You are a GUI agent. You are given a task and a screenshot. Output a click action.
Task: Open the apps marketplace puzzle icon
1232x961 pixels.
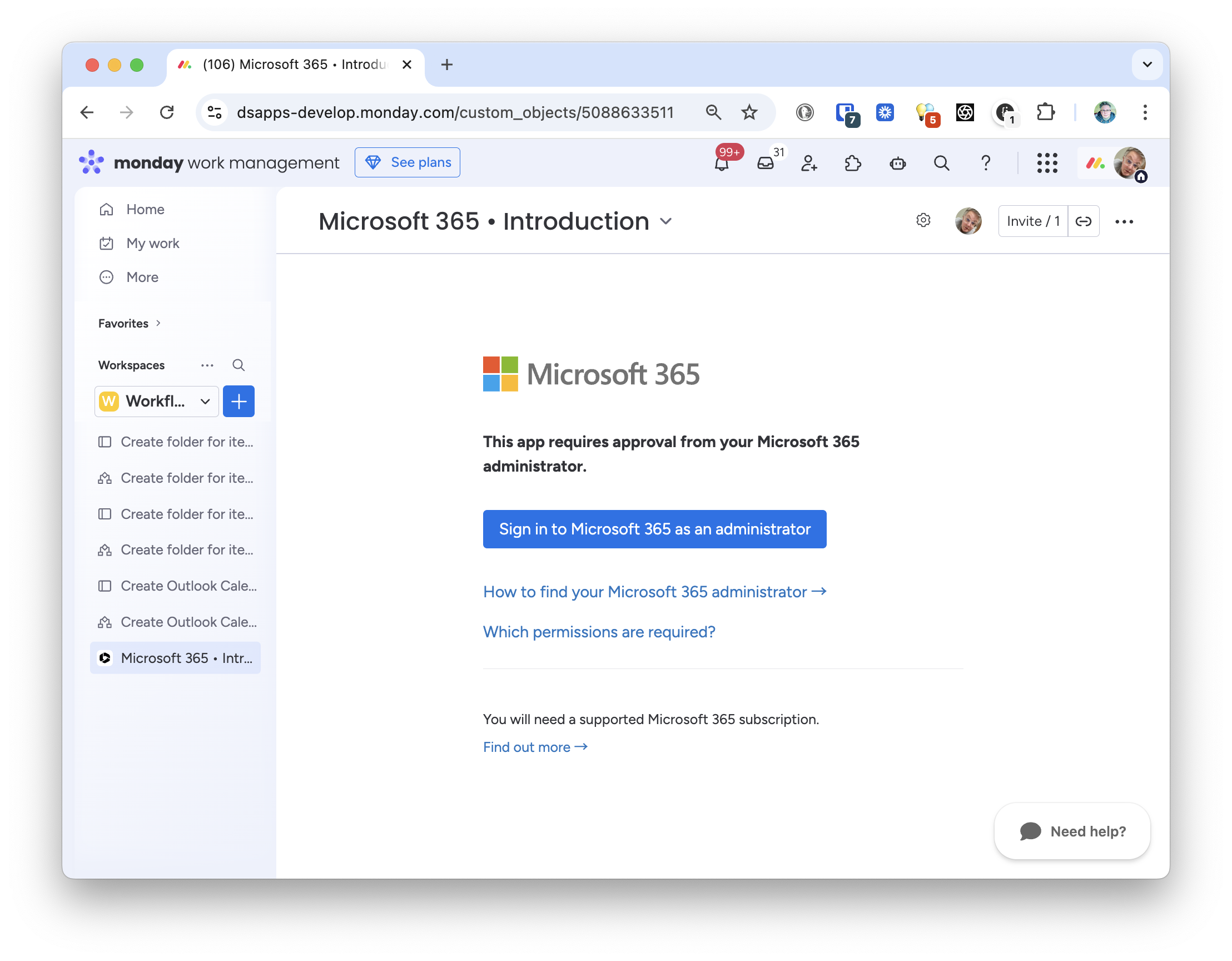point(852,164)
